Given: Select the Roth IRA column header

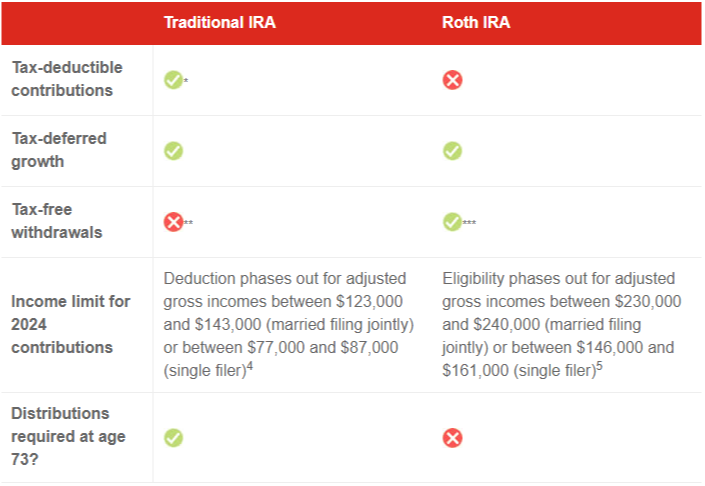Looking at the screenshot, I should pos(476,22).
